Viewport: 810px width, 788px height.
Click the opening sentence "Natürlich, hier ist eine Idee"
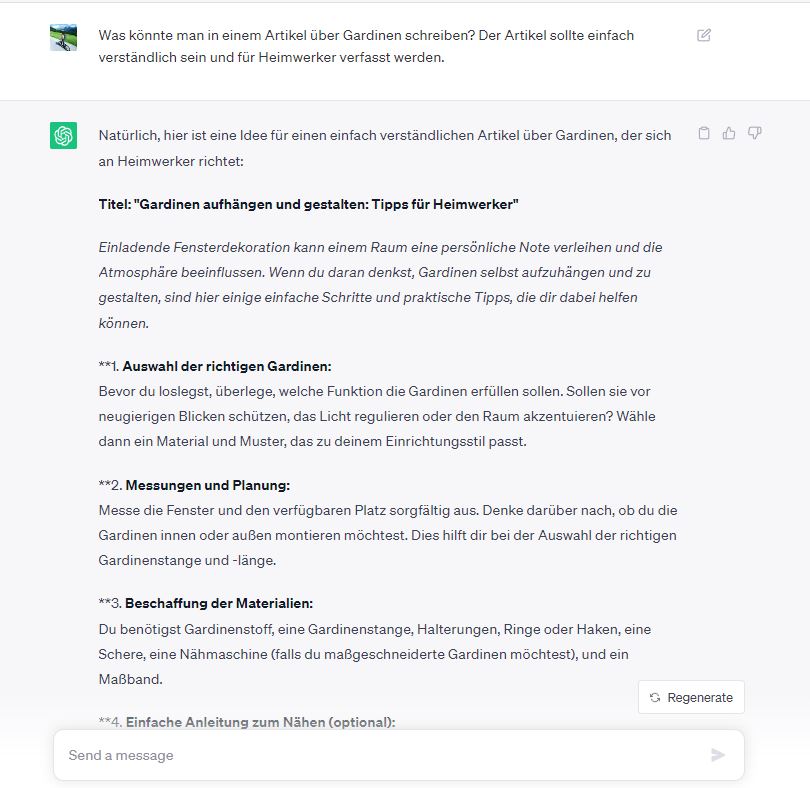[385, 148]
